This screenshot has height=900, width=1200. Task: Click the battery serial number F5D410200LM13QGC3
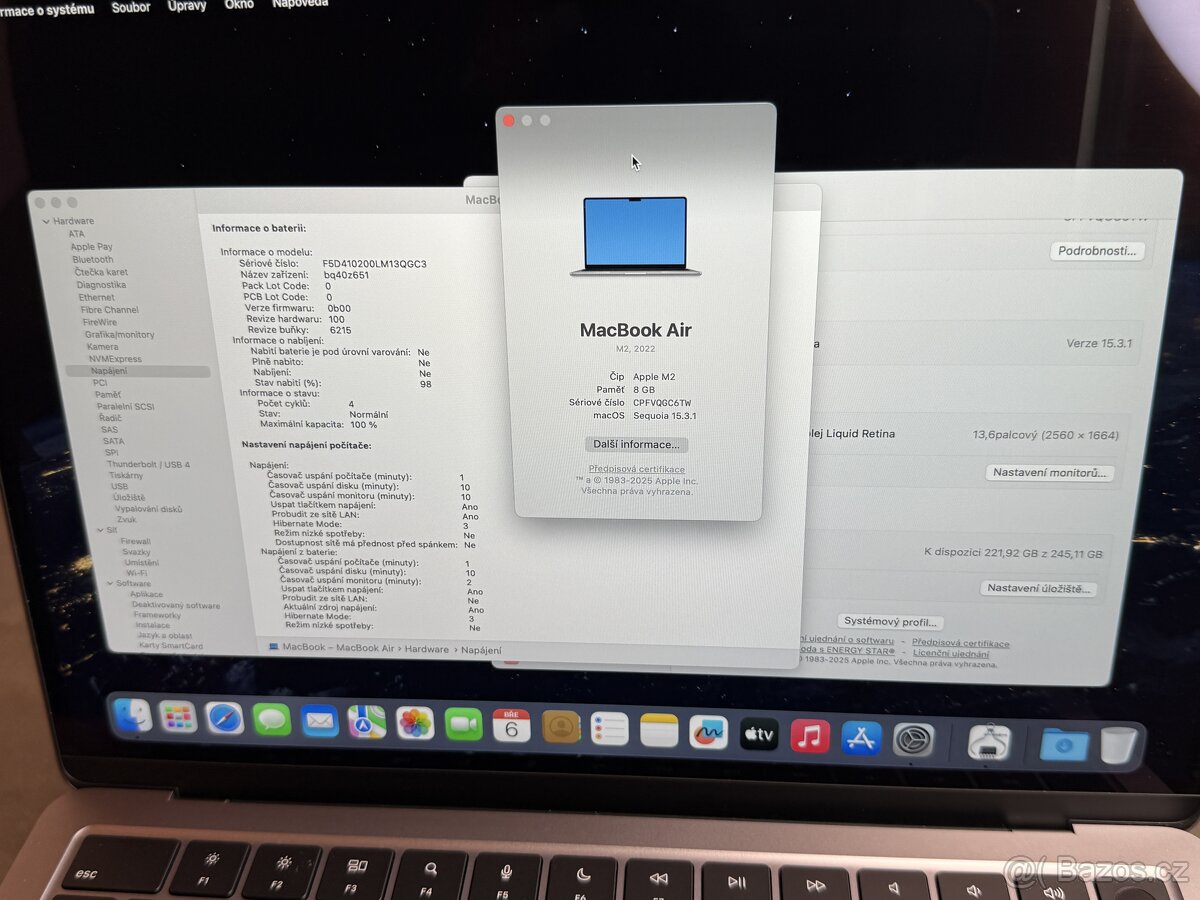click(374, 264)
